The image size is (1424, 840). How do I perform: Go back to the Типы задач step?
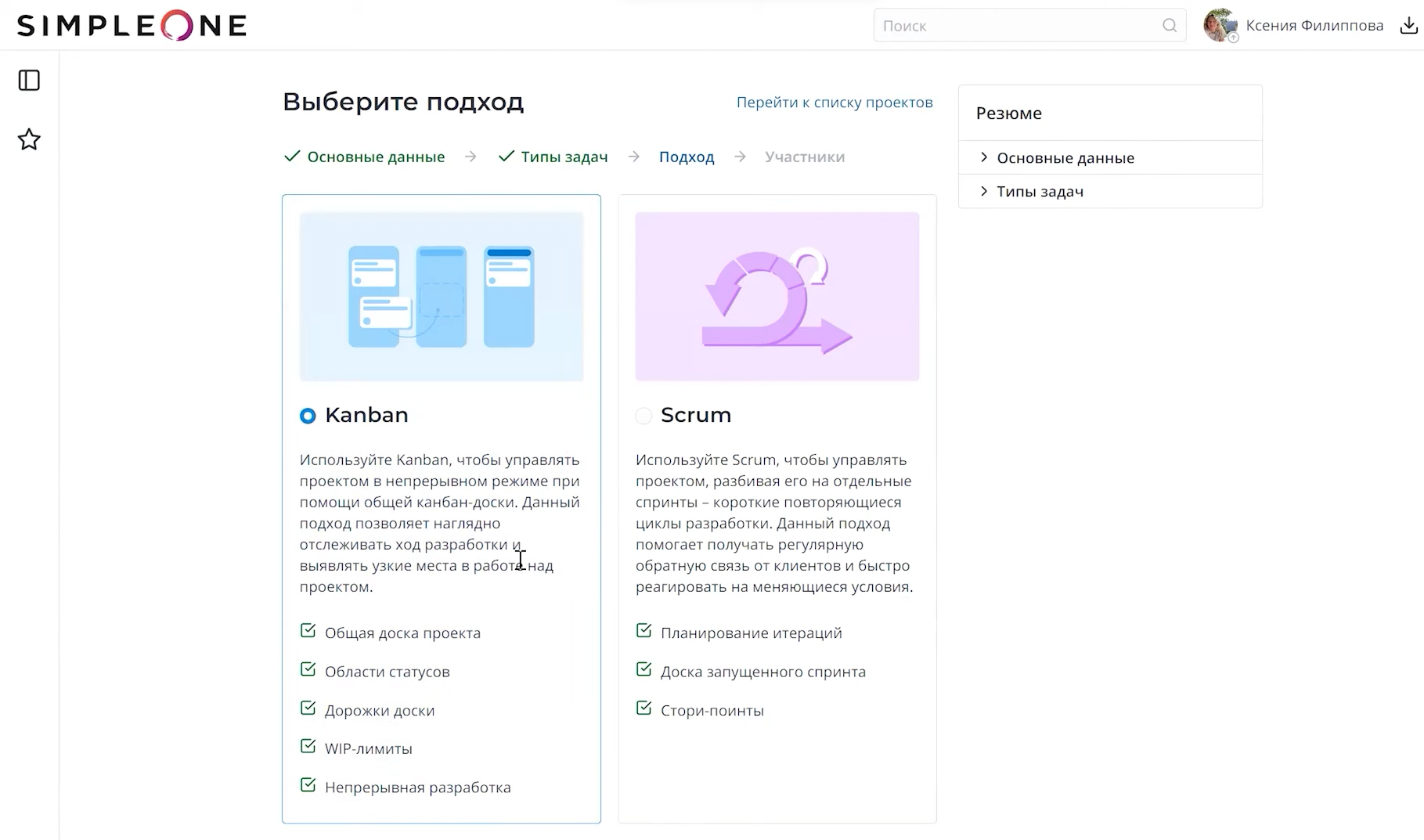point(564,157)
